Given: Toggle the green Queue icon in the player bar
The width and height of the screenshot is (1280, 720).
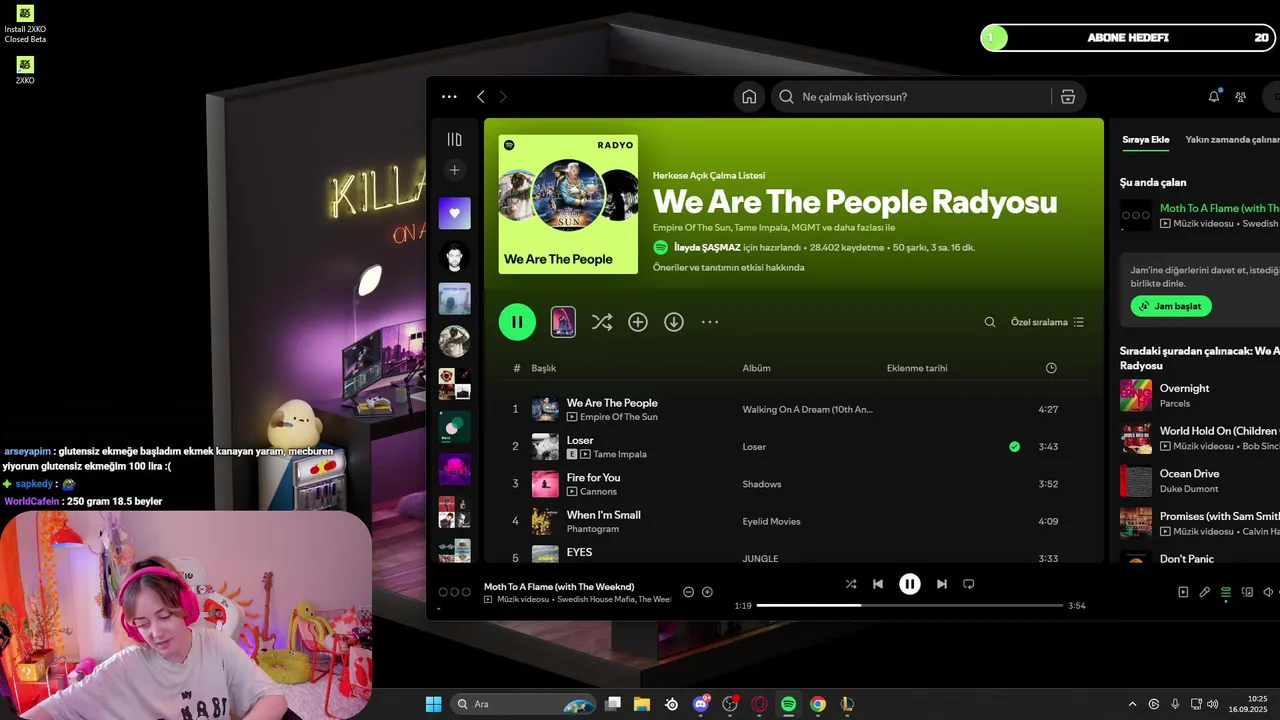Looking at the screenshot, I should (x=1226, y=592).
